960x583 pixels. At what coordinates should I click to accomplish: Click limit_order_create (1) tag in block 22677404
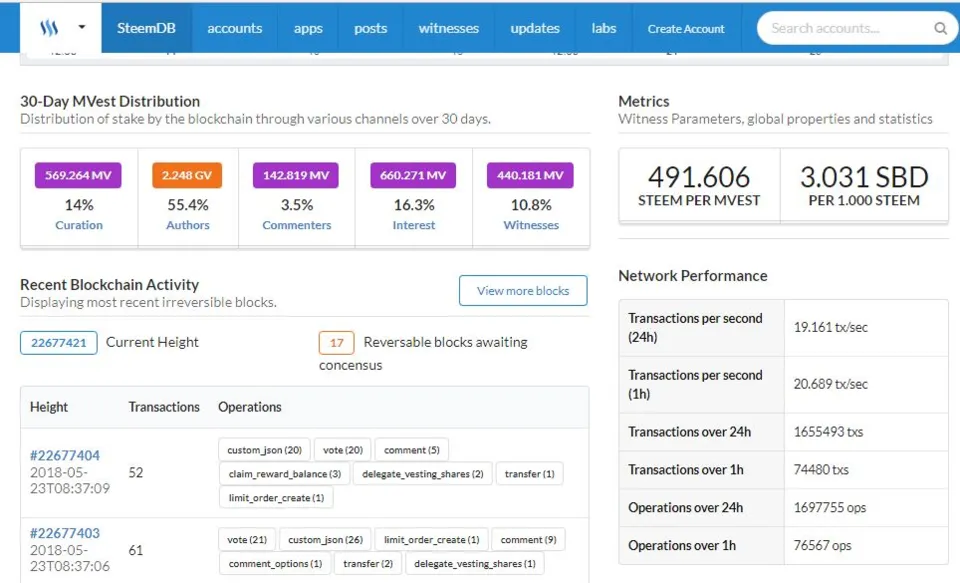tap(276, 497)
